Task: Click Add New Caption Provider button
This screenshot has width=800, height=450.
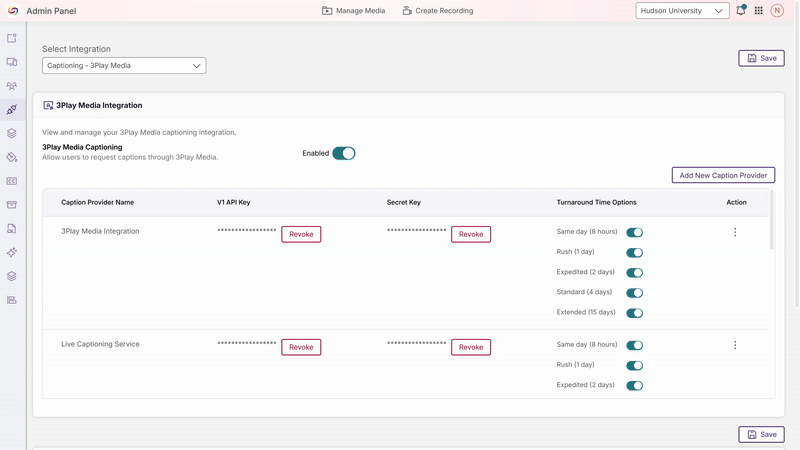Action: [723, 175]
